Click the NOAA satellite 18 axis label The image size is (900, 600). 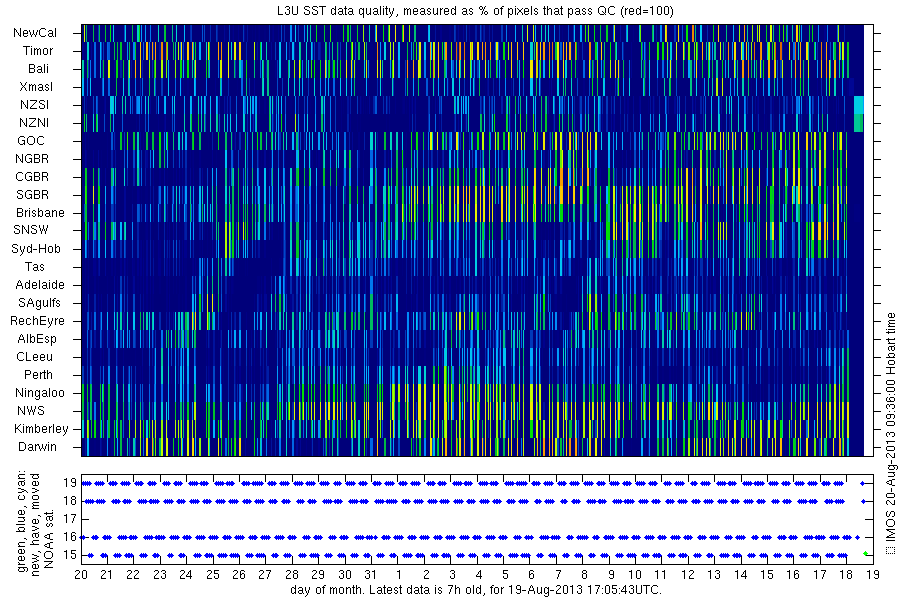pyautogui.click(x=70, y=501)
